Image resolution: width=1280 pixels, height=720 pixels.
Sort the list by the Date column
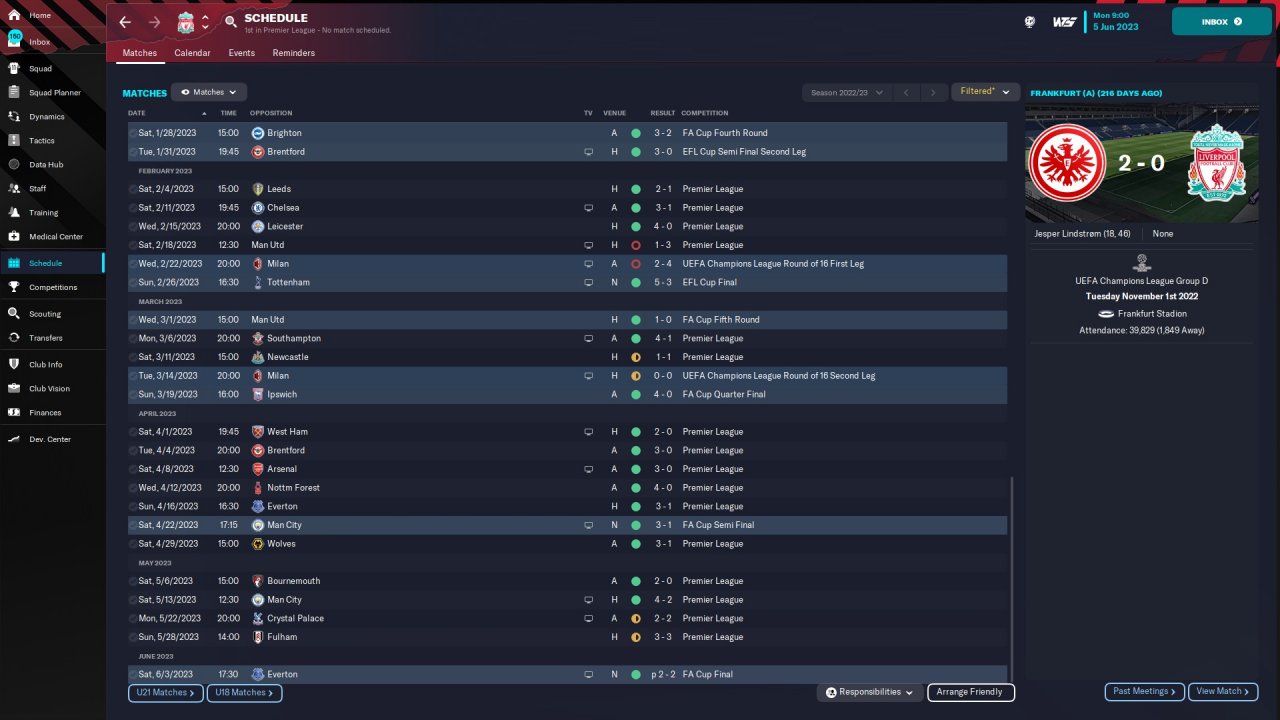click(137, 113)
